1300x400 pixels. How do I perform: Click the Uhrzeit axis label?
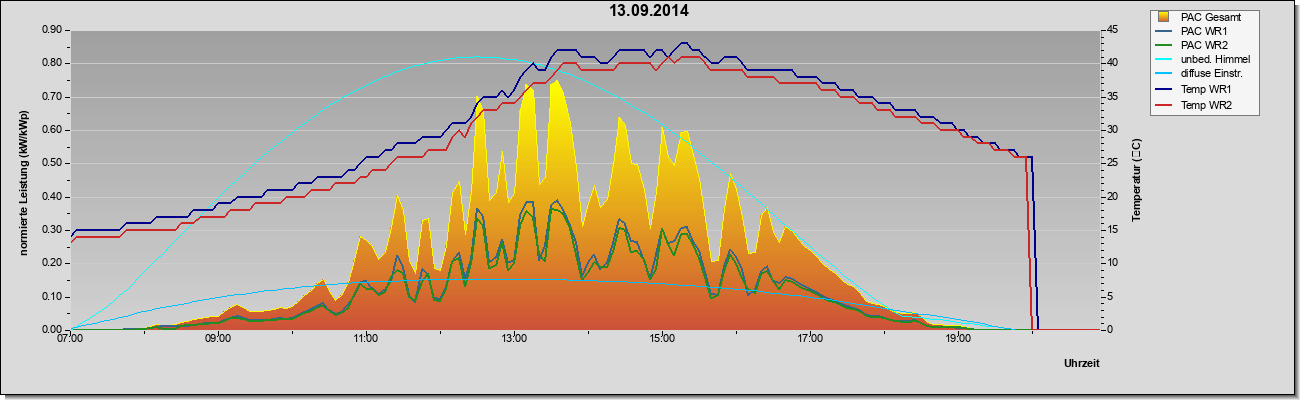tap(1082, 364)
